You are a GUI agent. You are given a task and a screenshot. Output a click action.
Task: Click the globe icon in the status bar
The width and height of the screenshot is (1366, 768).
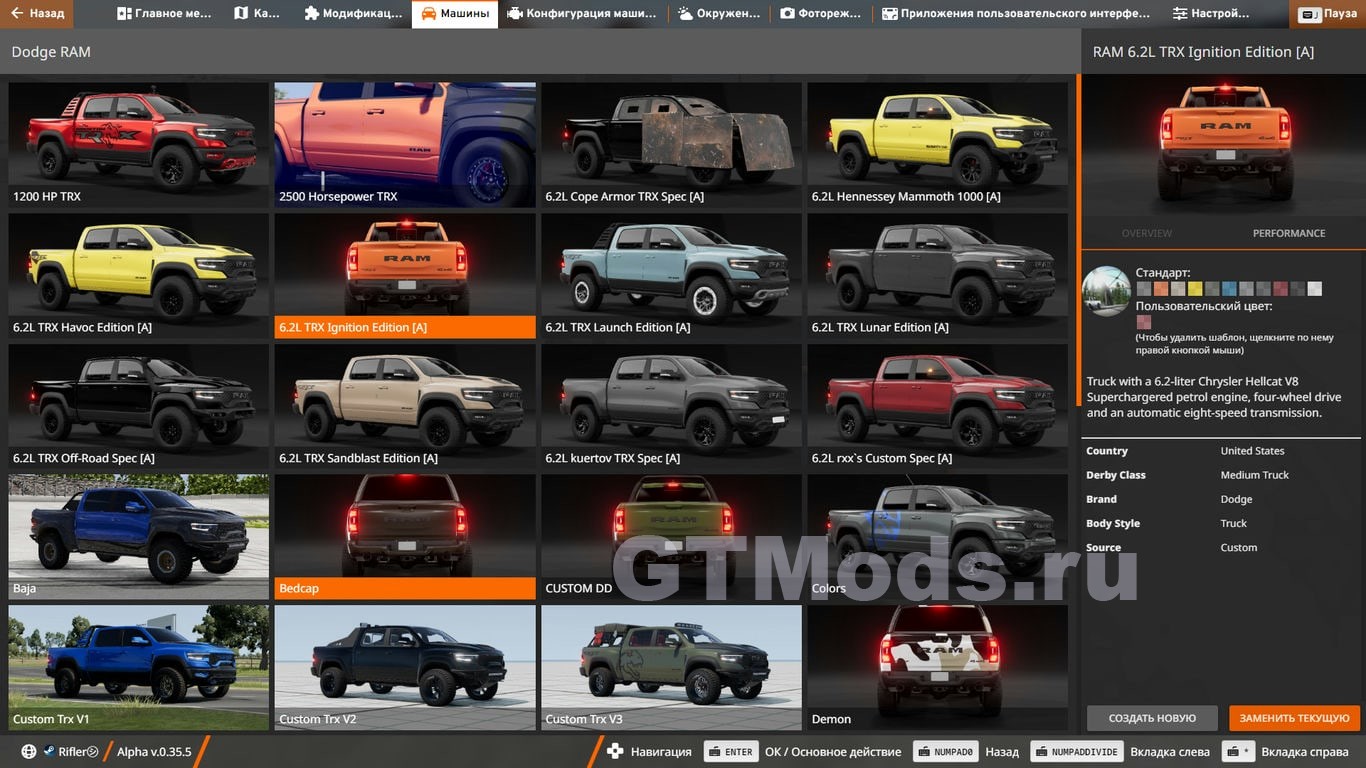tap(29, 752)
